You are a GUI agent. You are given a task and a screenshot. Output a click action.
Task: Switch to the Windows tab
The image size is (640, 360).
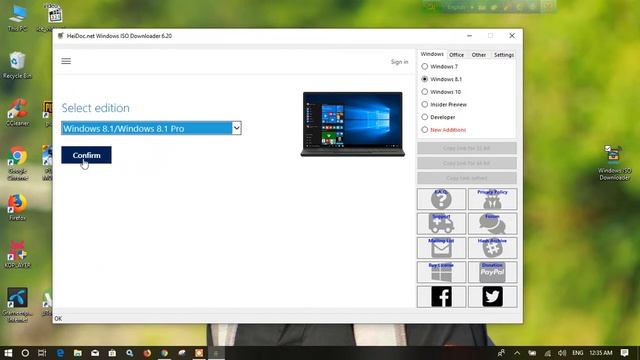(x=432, y=54)
